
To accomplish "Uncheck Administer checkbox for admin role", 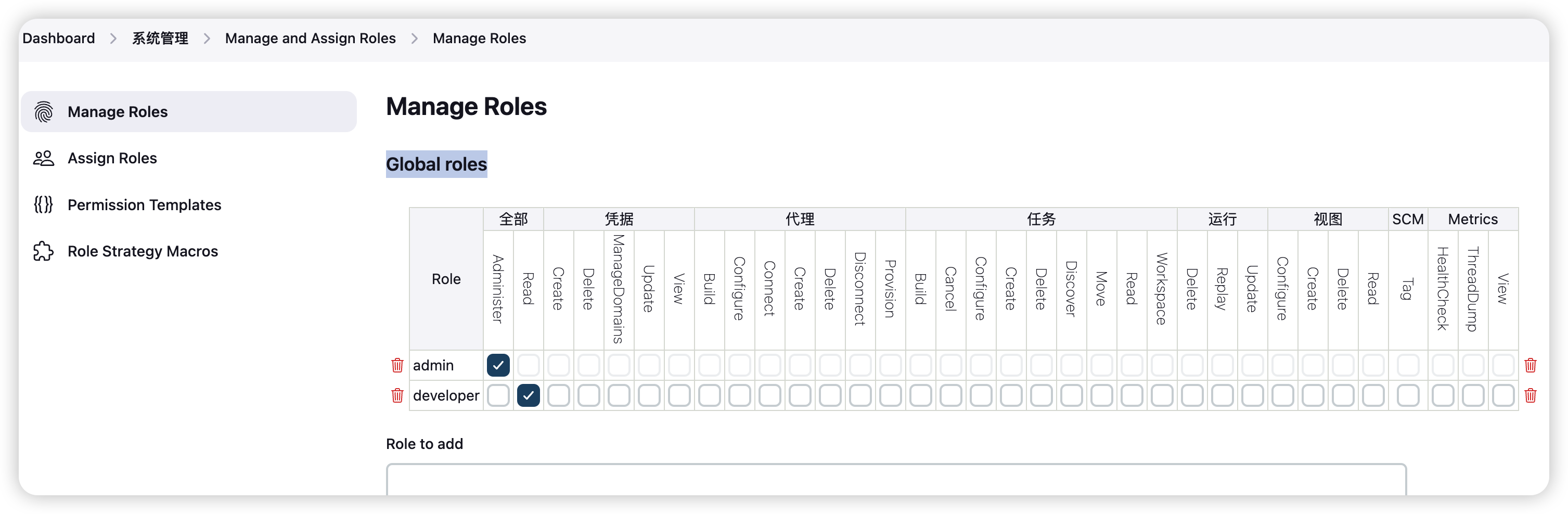I will click(498, 365).
